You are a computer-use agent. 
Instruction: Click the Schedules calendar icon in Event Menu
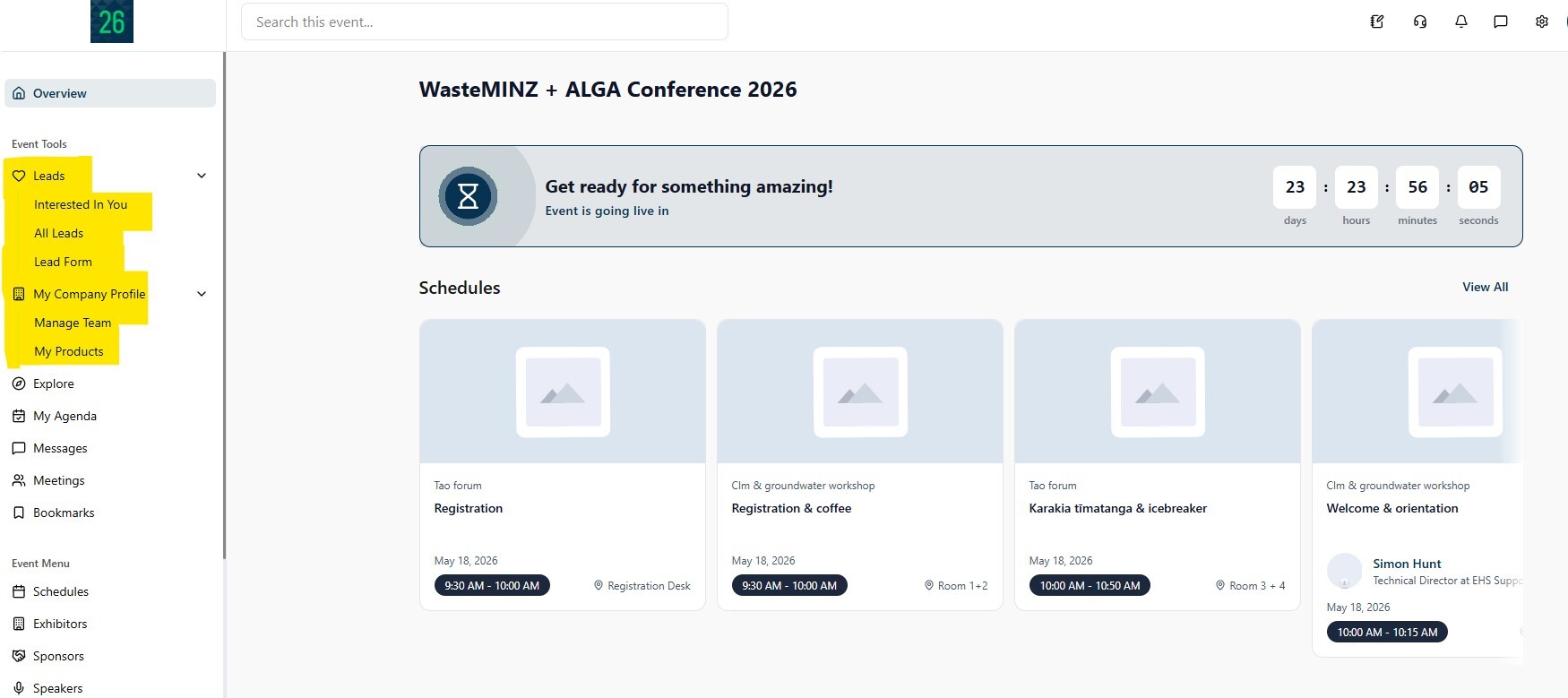pos(19,591)
